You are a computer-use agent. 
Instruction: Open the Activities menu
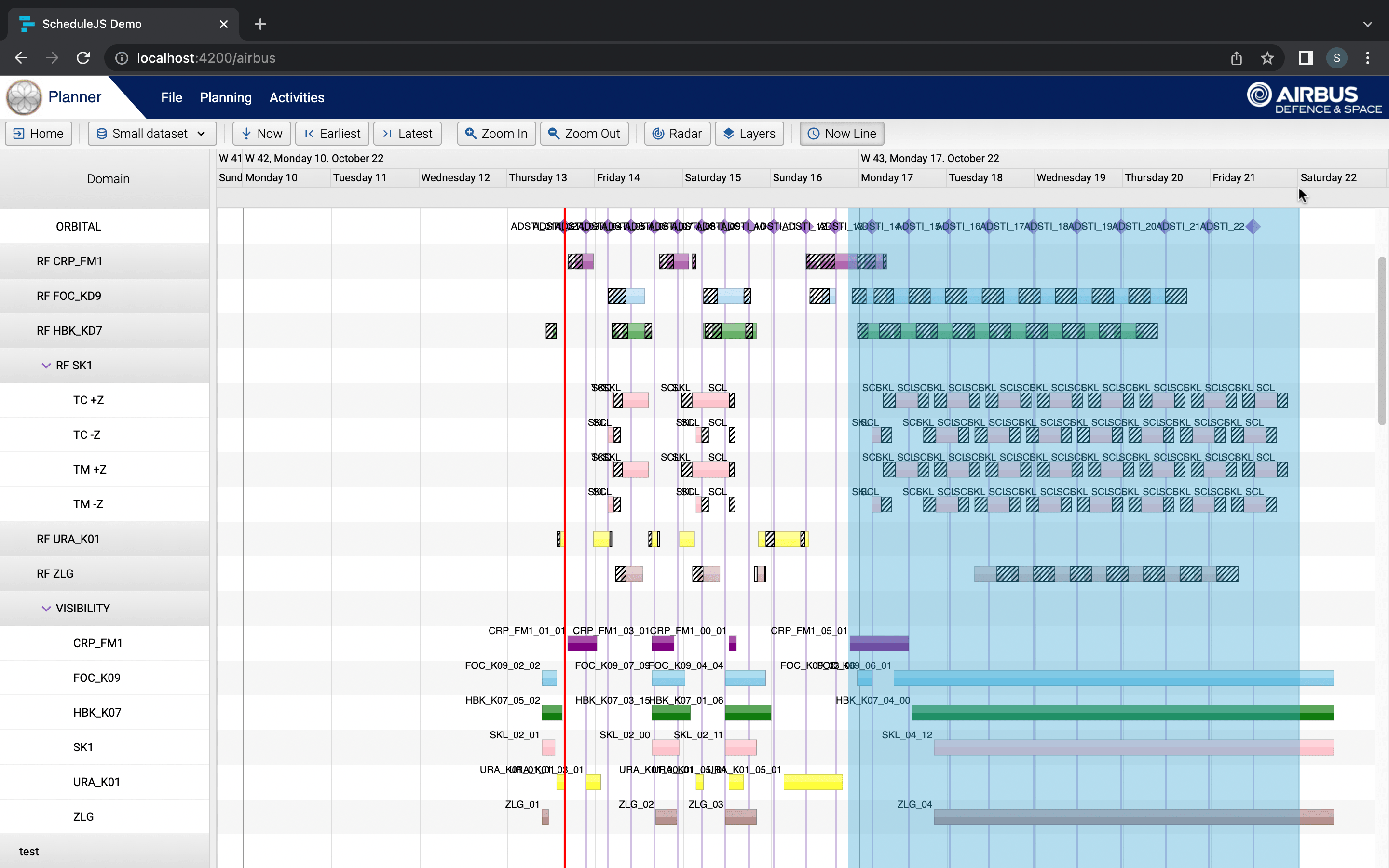click(x=296, y=97)
